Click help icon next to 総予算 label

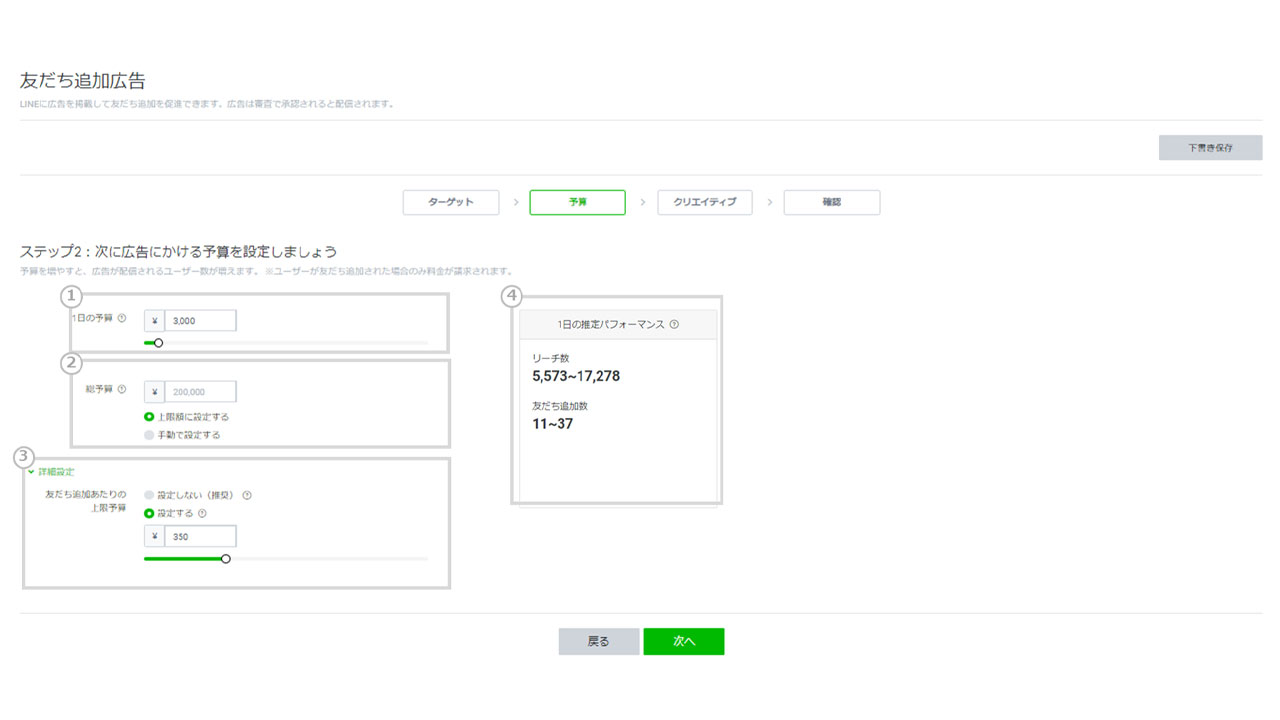(x=122, y=391)
